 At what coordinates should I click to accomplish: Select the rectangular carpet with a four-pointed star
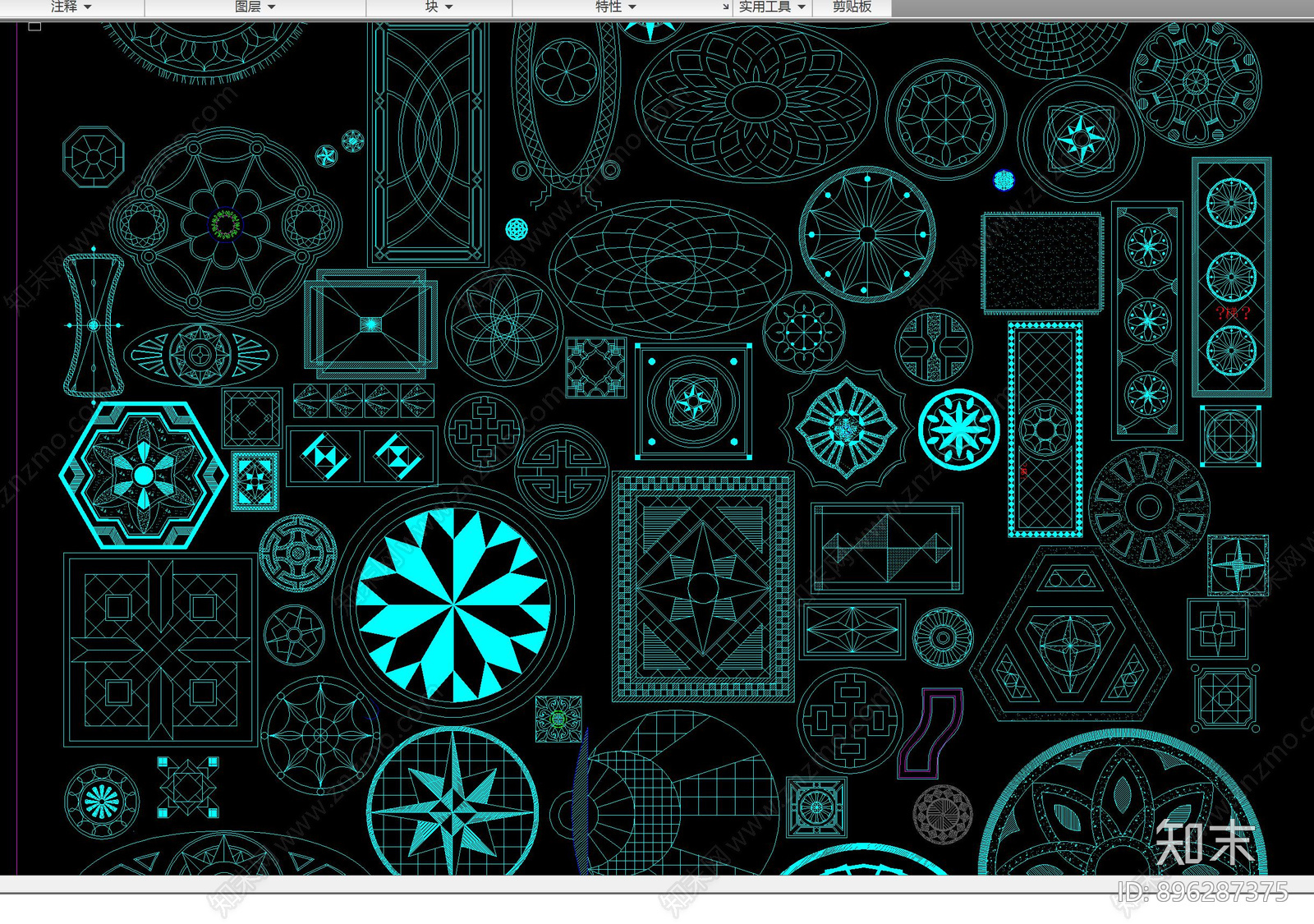tap(703, 586)
